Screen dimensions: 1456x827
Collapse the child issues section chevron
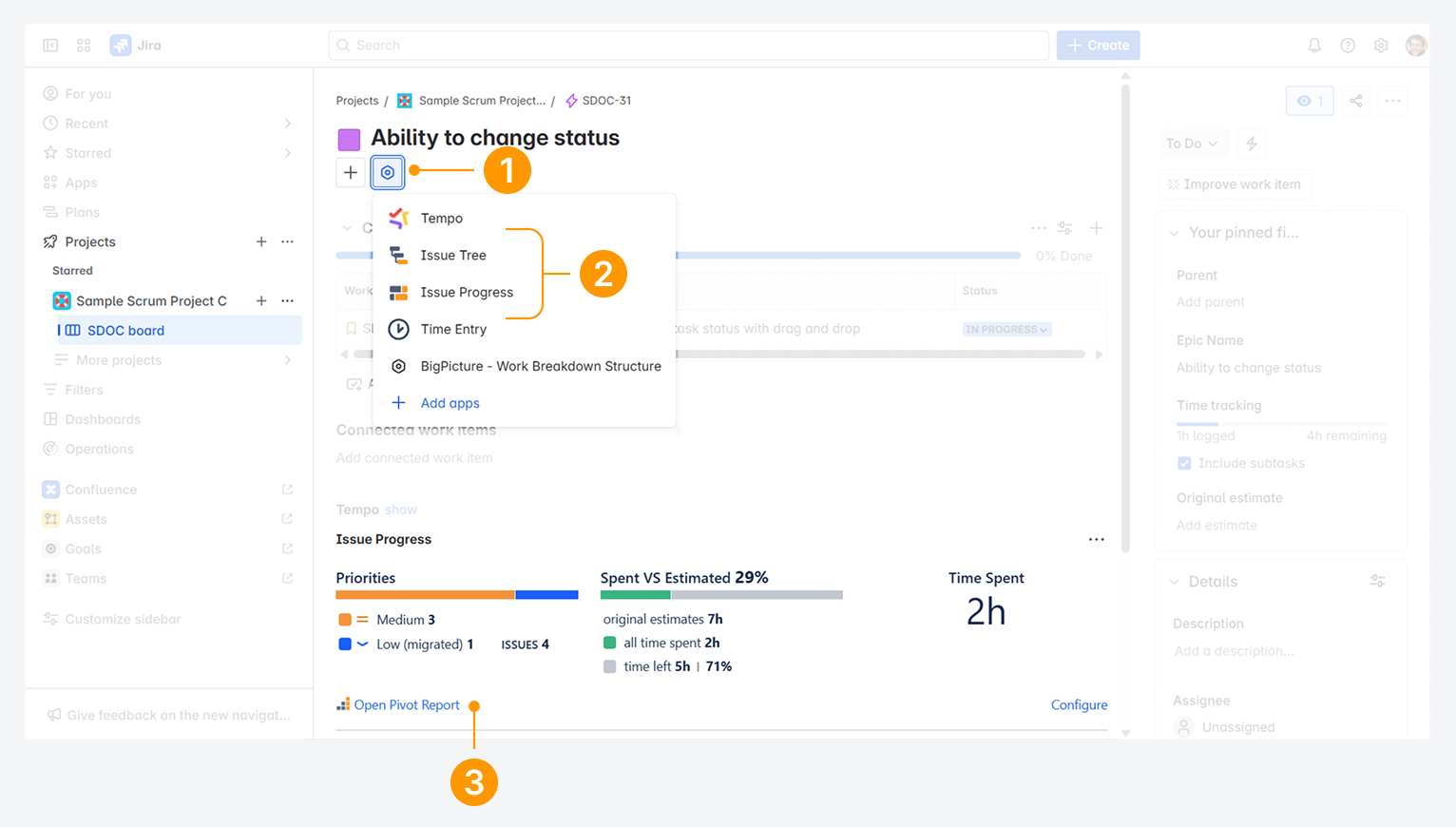coord(347,228)
